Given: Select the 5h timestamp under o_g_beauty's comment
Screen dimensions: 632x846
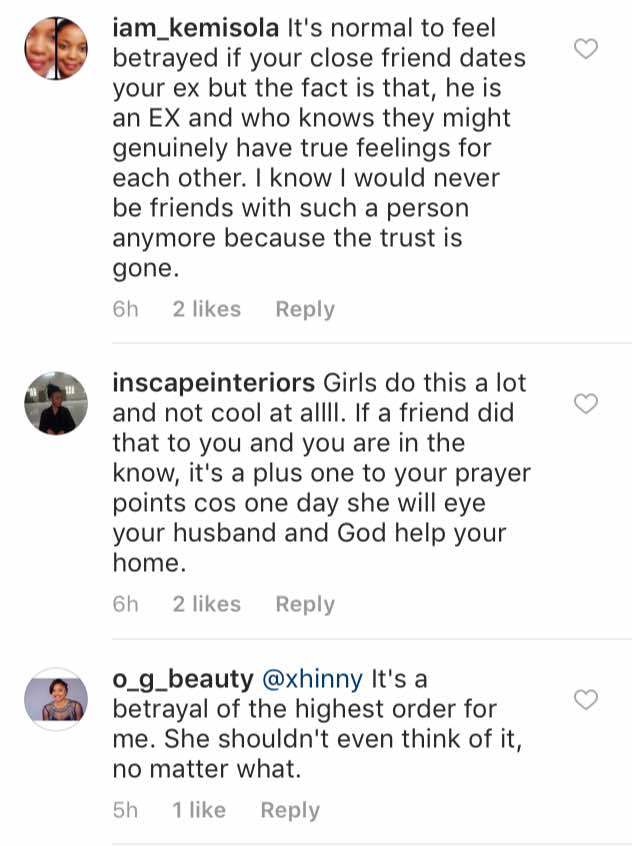Looking at the screenshot, I should tap(126, 811).
